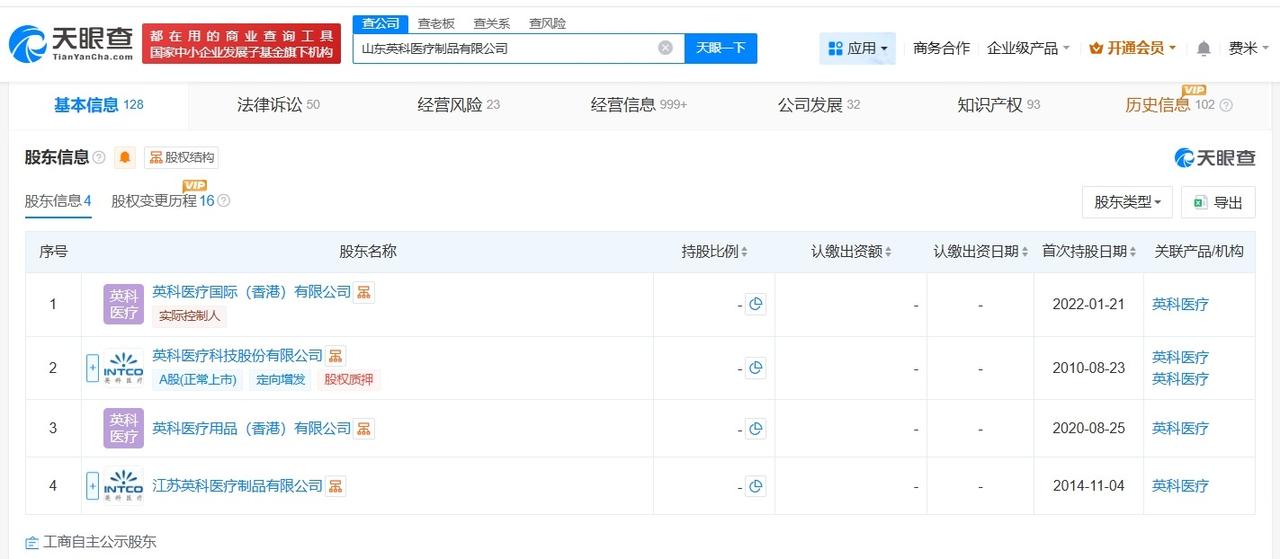This screenshot has height=559, width=1280.
Task: Clear the search box with X icon
Action: coord(665,48)
